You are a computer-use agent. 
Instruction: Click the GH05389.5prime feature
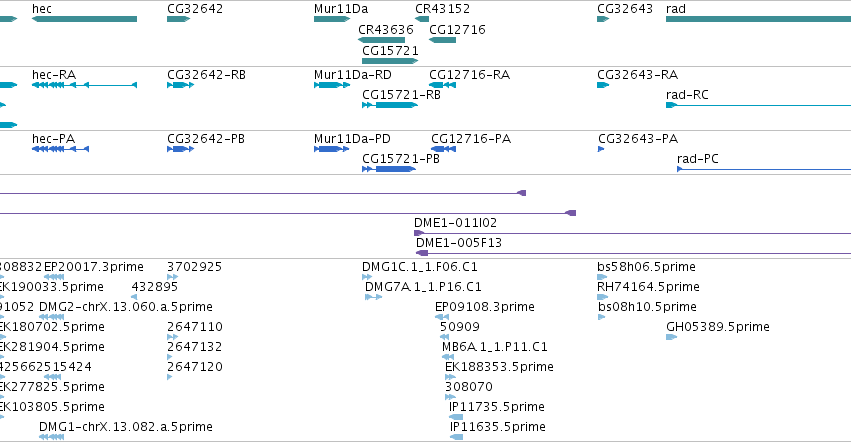coord(671,337)
